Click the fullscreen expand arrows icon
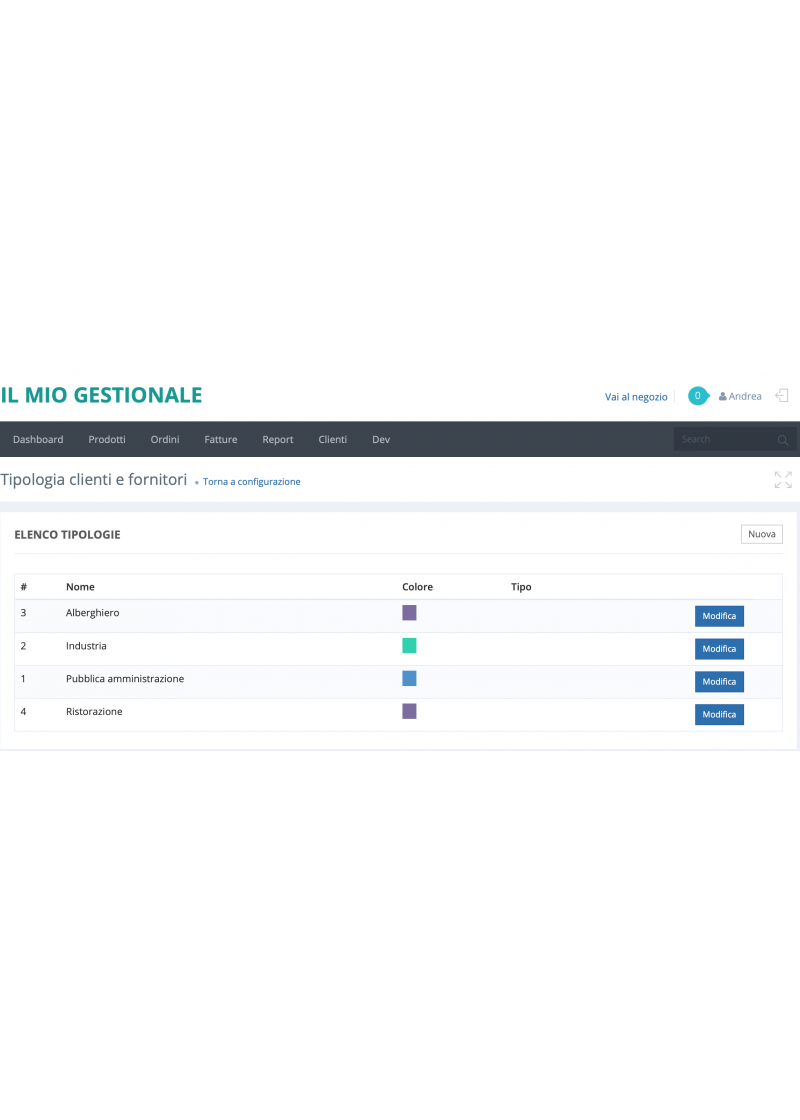The image size is (800, 1120). pyautogui.click(x=783, y=480)
